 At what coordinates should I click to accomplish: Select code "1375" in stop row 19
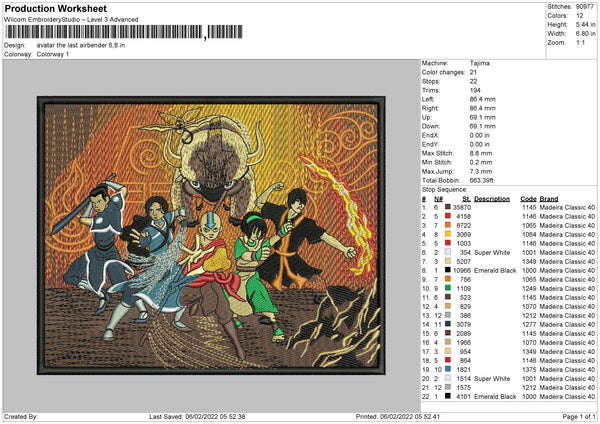click(529, 369)
